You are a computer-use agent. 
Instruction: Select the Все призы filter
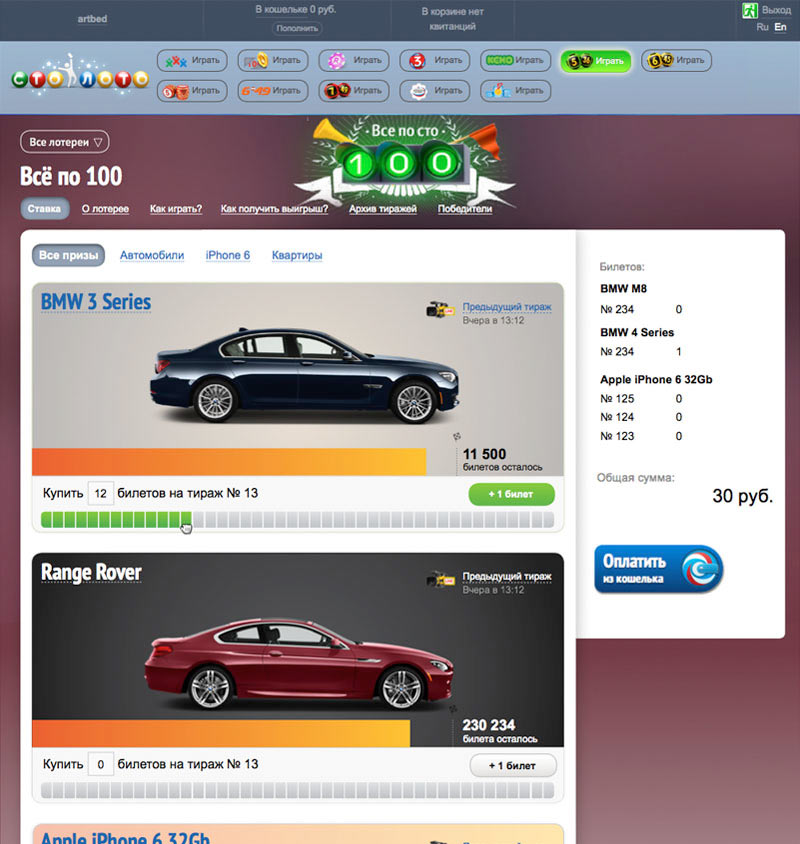coord(68,255)
